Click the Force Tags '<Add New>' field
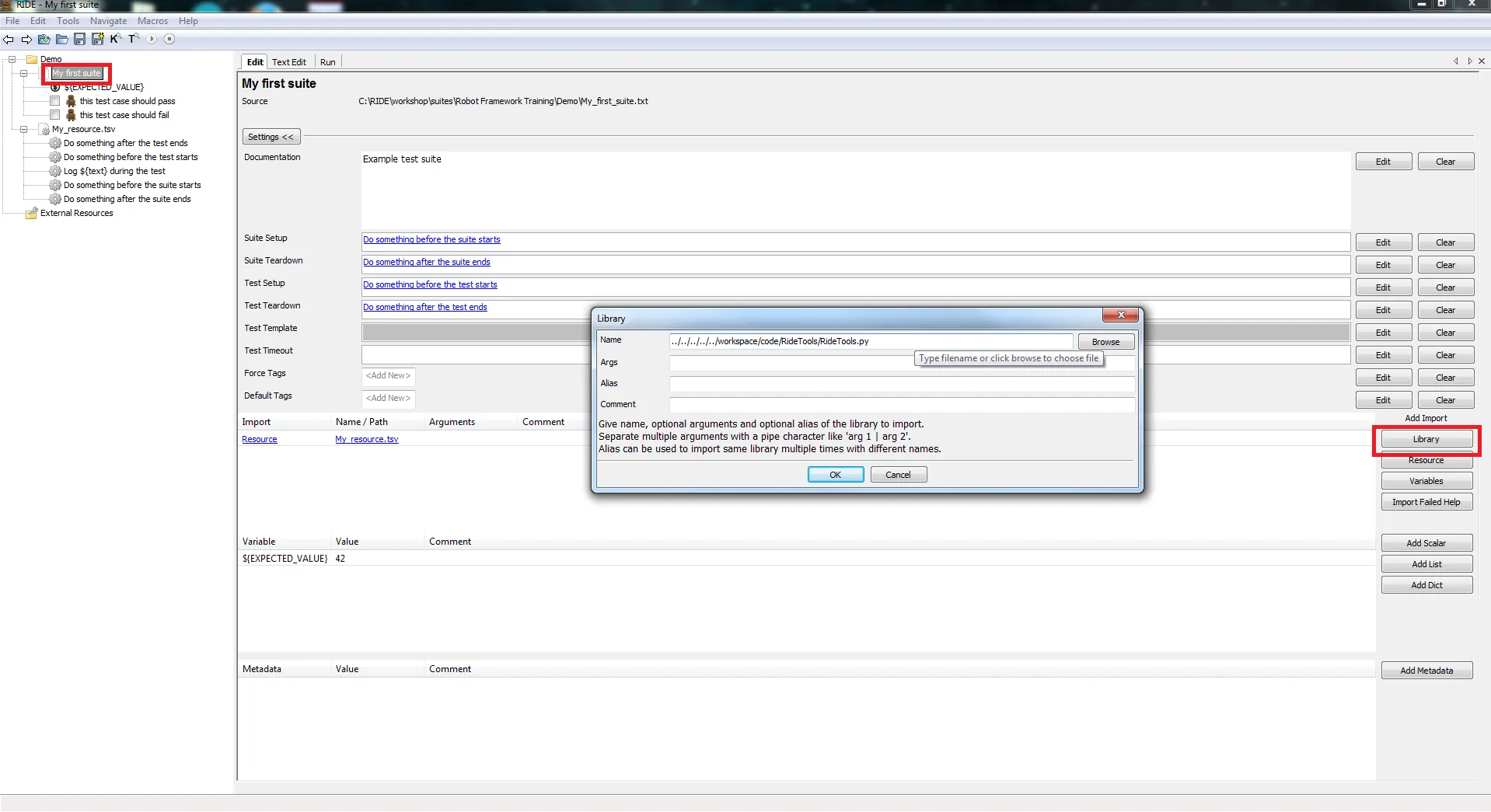 point(388,376)
